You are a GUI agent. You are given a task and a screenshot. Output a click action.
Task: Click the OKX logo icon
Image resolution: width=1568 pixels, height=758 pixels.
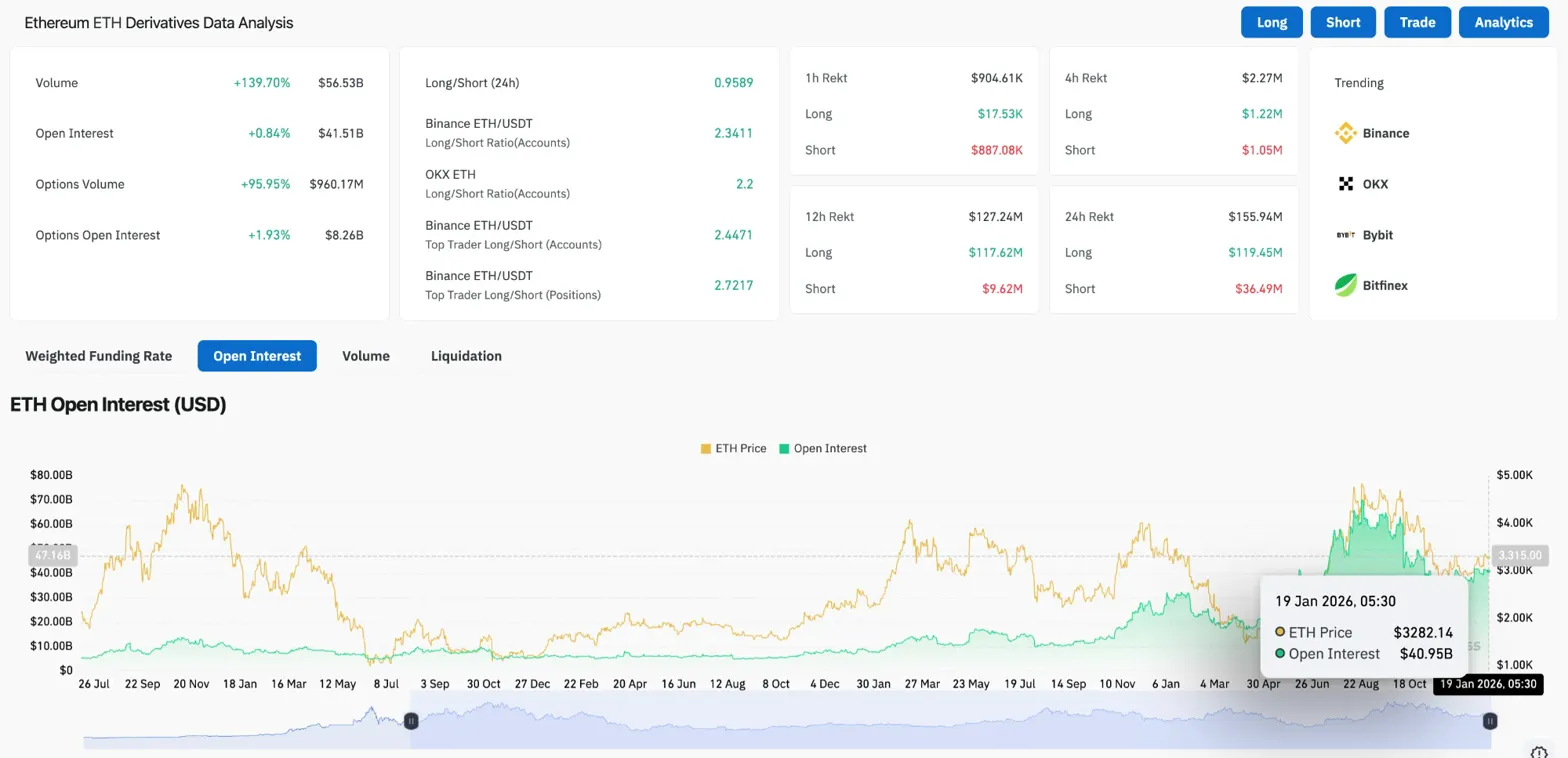1345,184
